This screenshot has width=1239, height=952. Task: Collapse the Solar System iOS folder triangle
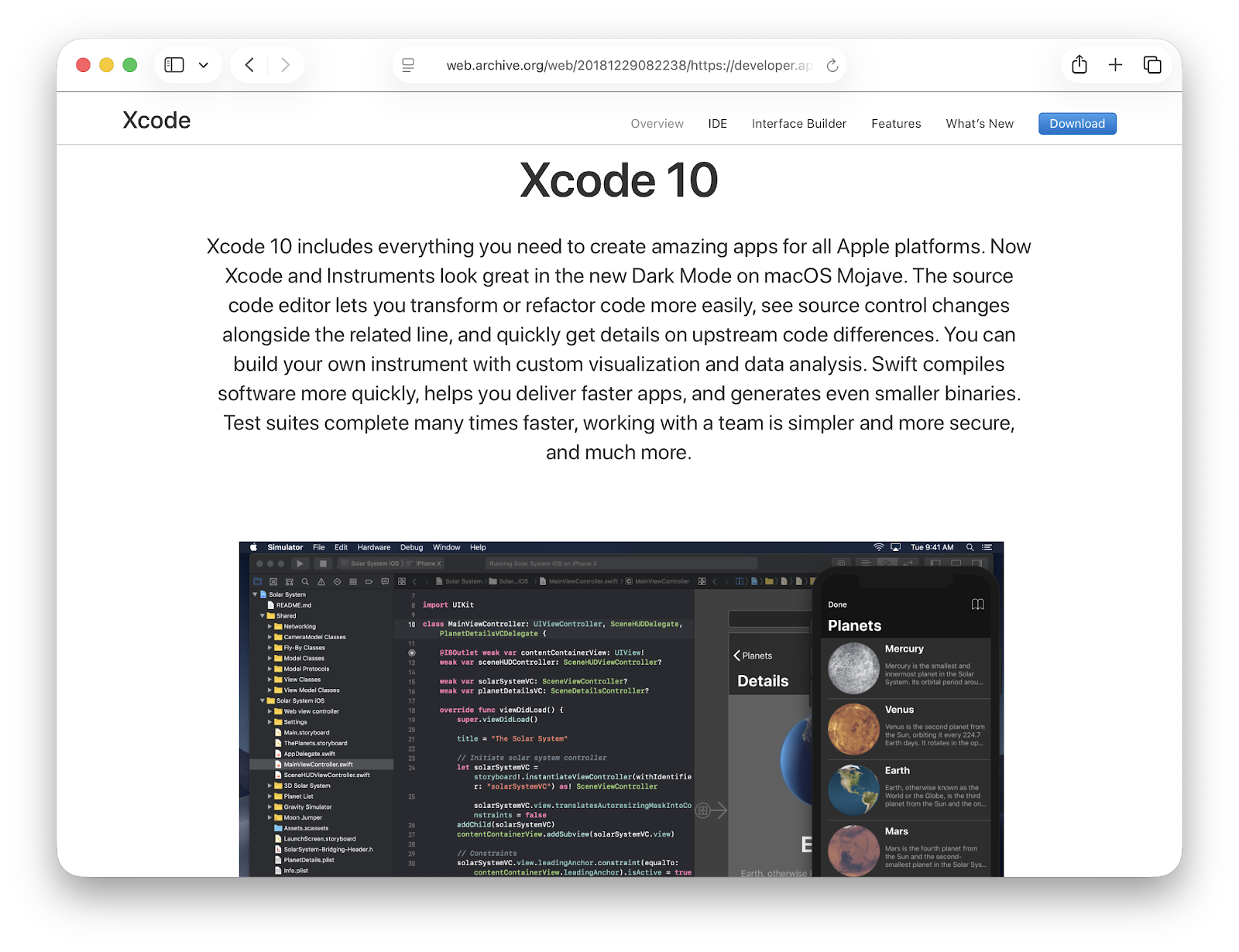pos(263,700)
